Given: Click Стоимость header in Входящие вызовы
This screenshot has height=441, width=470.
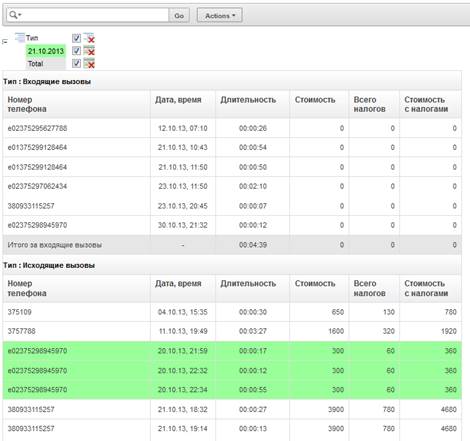Looking at the screenshot, I should pyautogui.click(x=315, y=100).
